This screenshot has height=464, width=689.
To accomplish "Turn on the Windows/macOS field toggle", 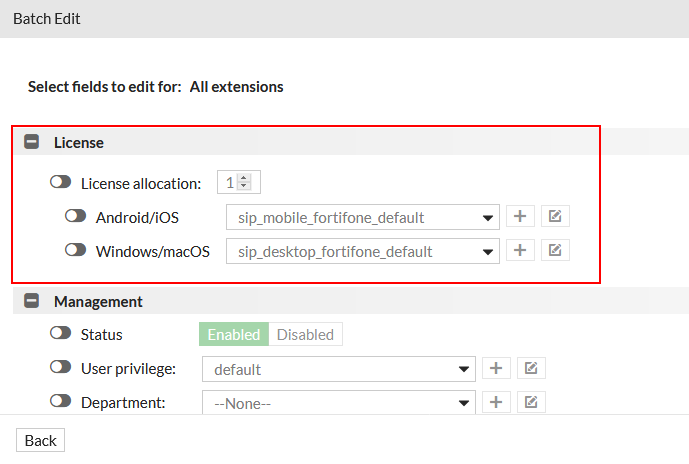I will [76, 250].
